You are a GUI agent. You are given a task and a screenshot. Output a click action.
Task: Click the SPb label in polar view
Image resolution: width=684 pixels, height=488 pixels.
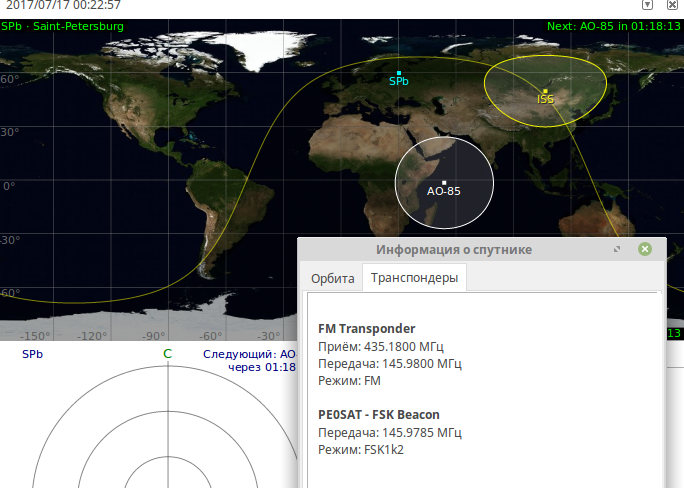click(32, 354)
